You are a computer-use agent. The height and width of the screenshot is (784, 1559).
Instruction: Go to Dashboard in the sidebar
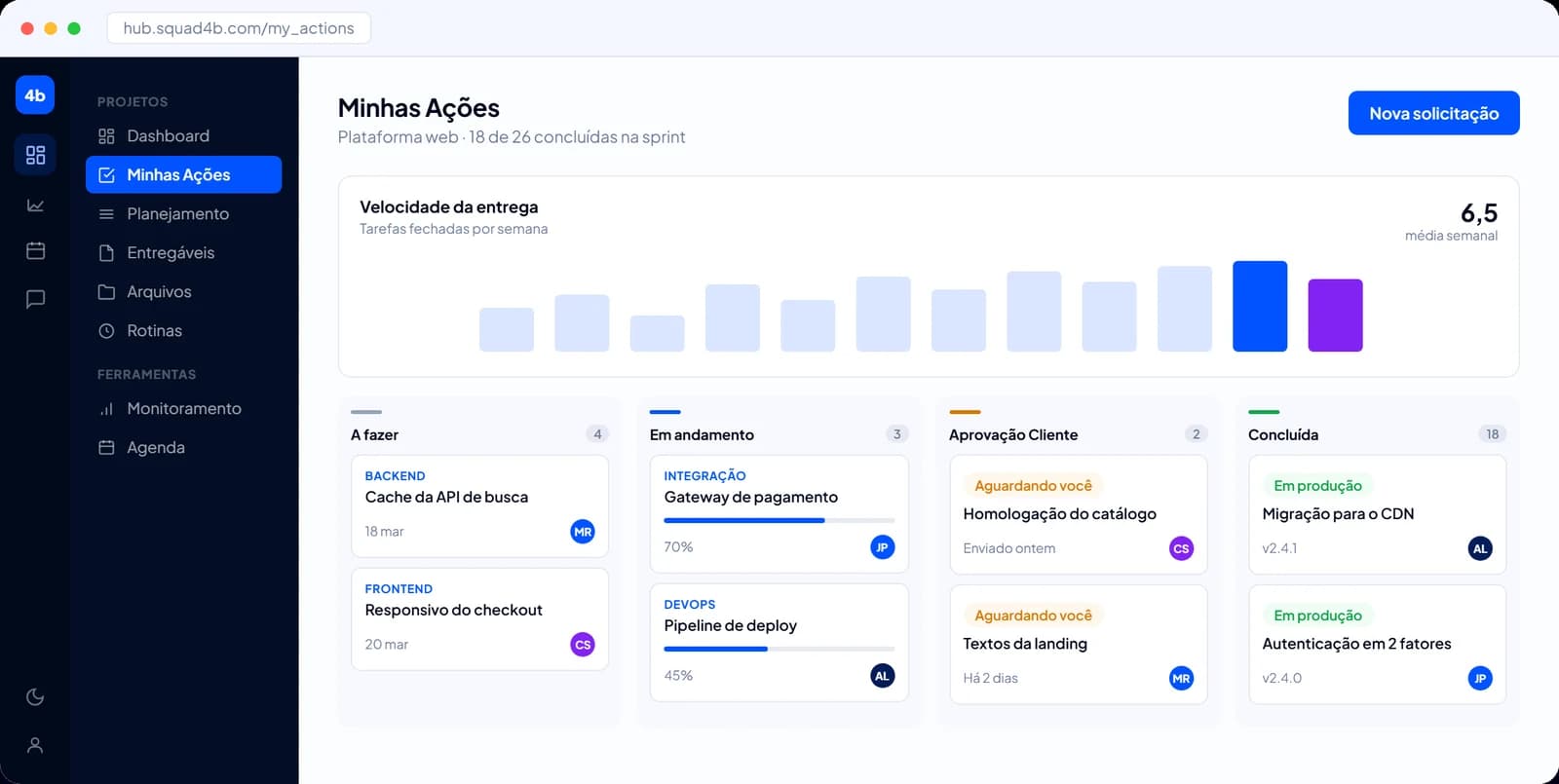tap(183, 136)
